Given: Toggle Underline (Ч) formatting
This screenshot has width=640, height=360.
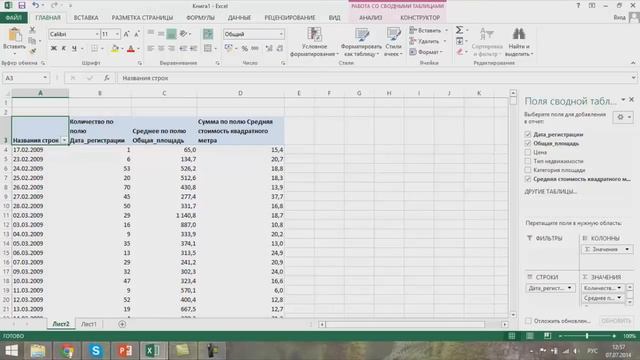Looking at the screenshot, I should pyautogui.click(x=74, y=49).
